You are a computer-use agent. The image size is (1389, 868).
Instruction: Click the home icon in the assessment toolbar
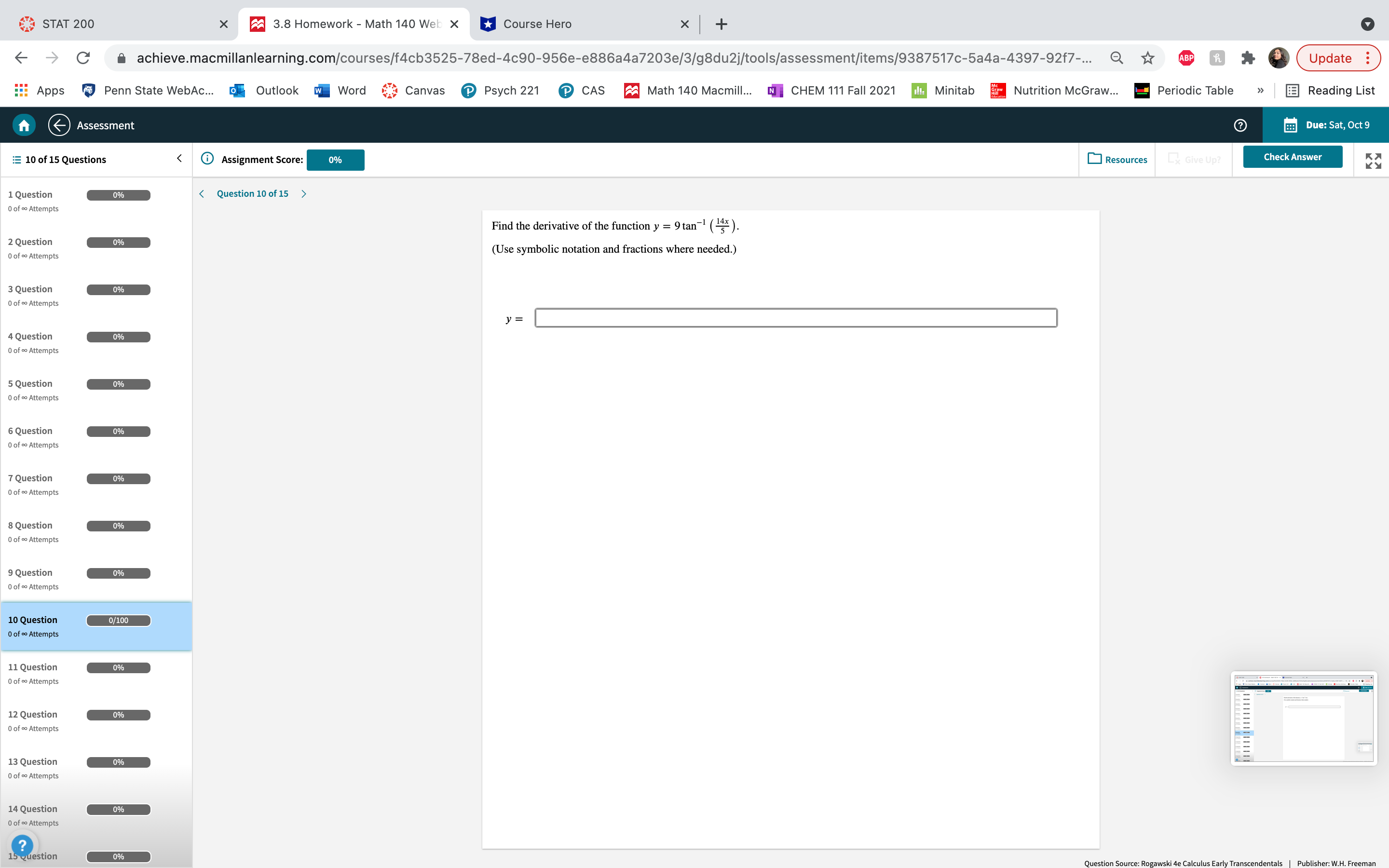pyautogui.click(x=24, y=124)
